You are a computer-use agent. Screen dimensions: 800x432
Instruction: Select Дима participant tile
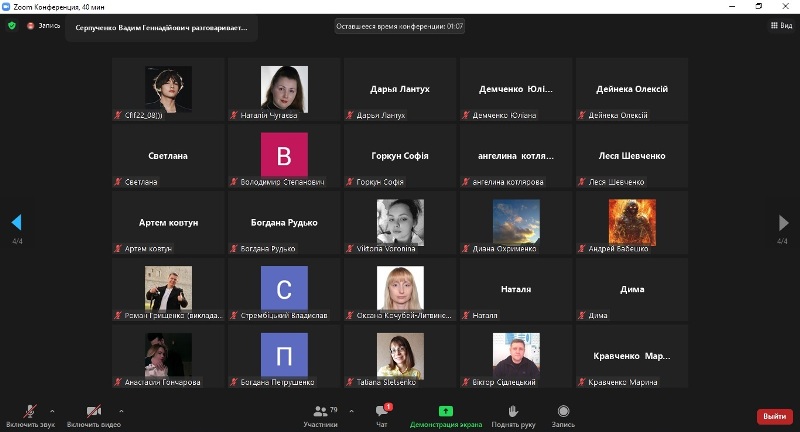pyautogui.click(x=632, y=290)
